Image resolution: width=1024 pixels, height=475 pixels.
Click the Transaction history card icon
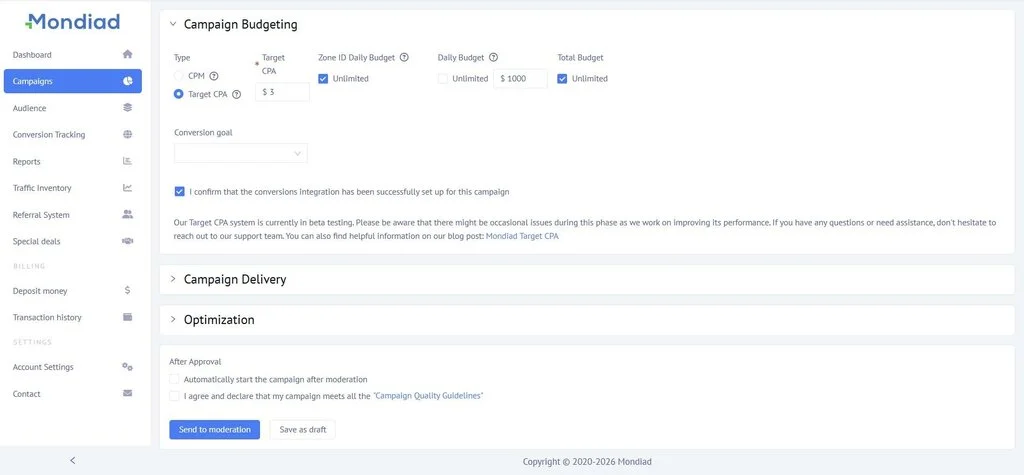(x=127, y=317)
